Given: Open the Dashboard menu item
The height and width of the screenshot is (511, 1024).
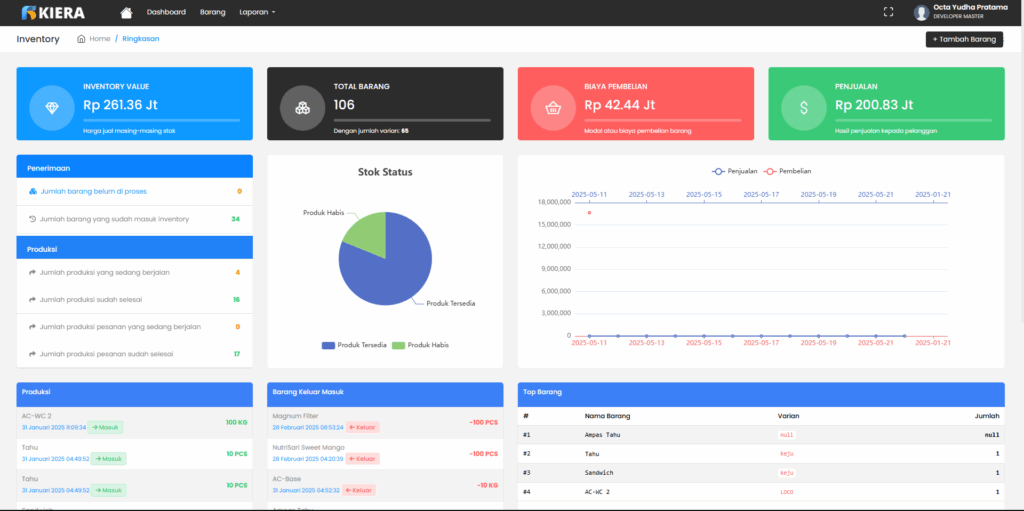Looking at the screenshot, I should click(x=166, y=12).
